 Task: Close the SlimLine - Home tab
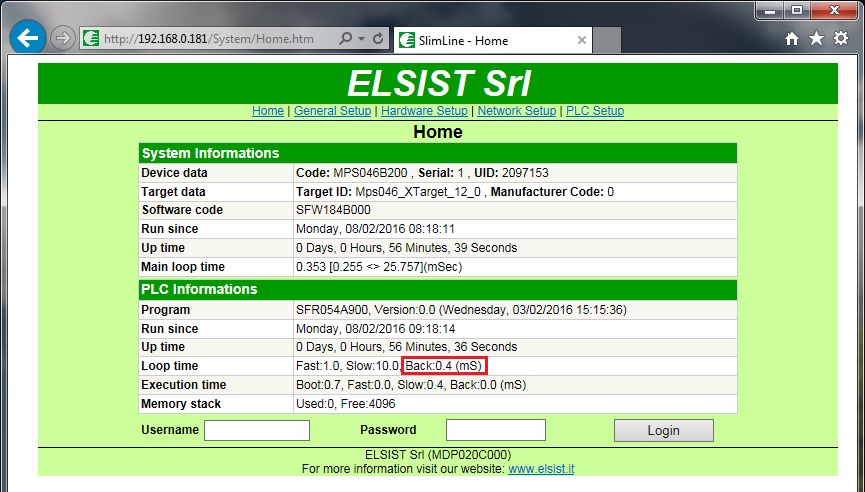click(581, 40)
